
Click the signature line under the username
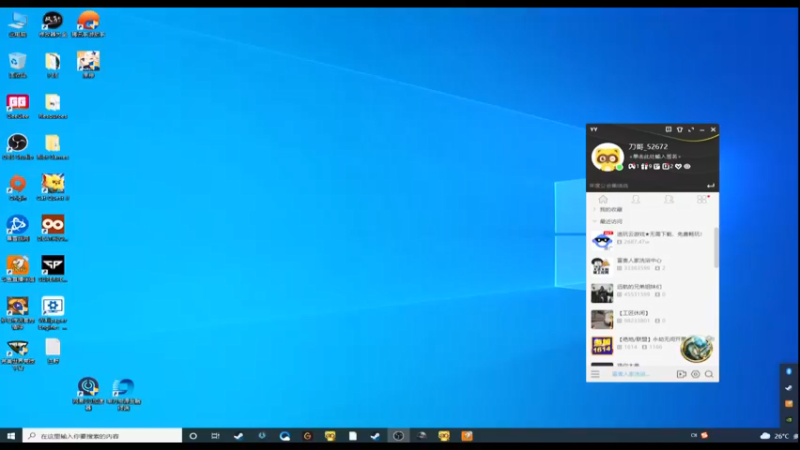click(x=655, y=156)
